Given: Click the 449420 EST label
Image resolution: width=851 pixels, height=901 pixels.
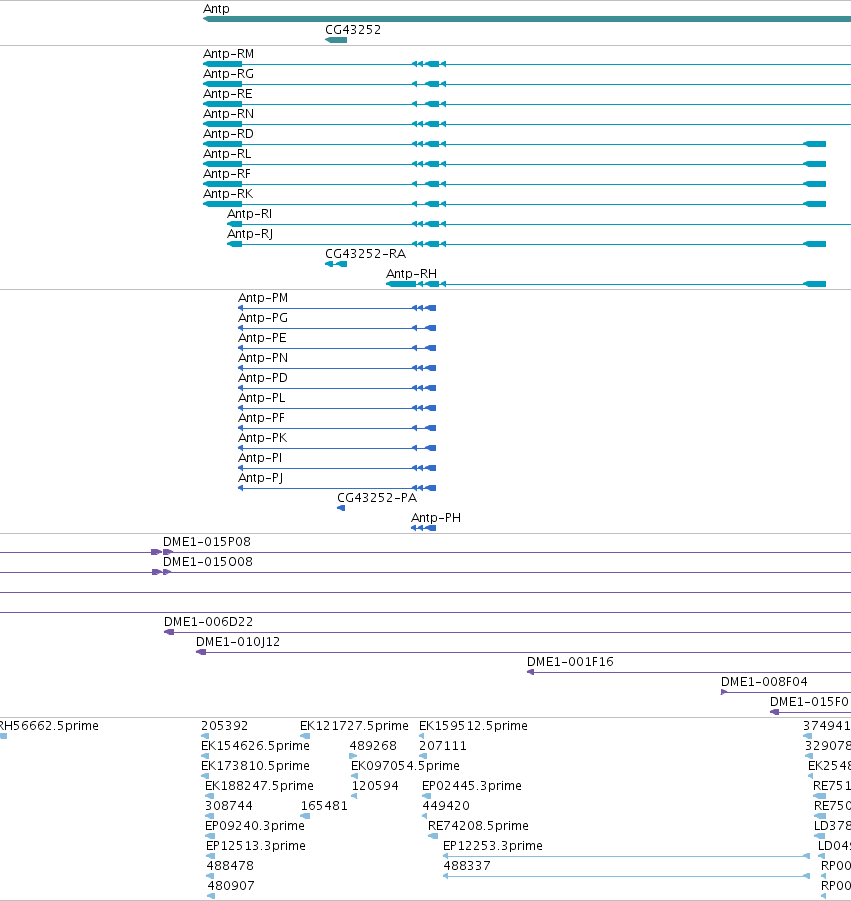Looking at the screenshot, I should [446, 806].
